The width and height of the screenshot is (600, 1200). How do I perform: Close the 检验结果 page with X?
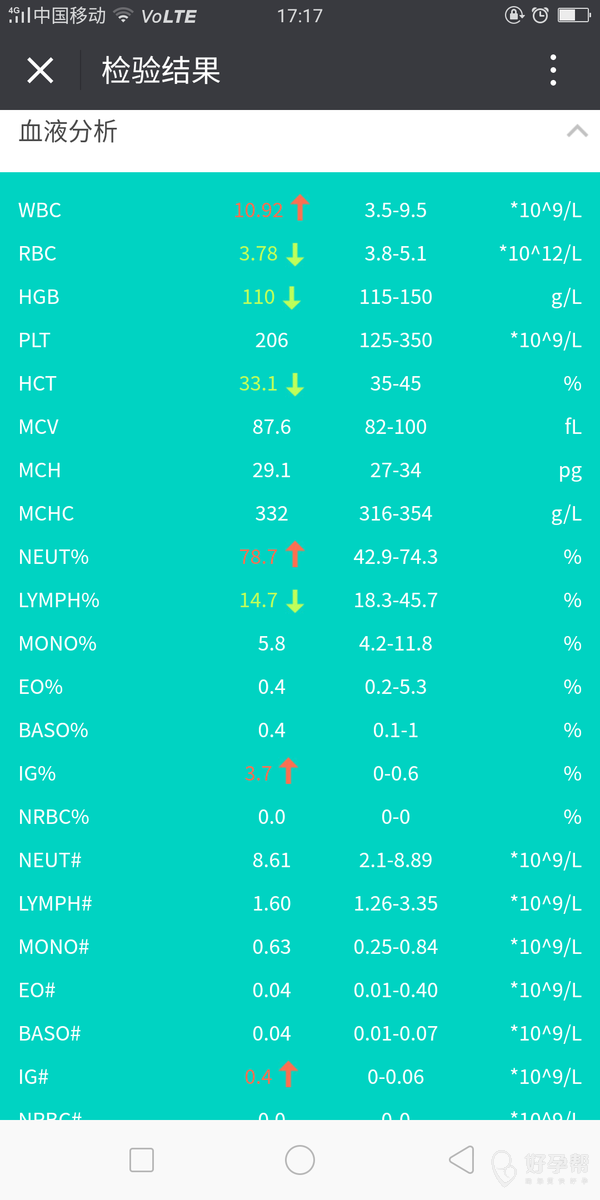coord(40,71)
